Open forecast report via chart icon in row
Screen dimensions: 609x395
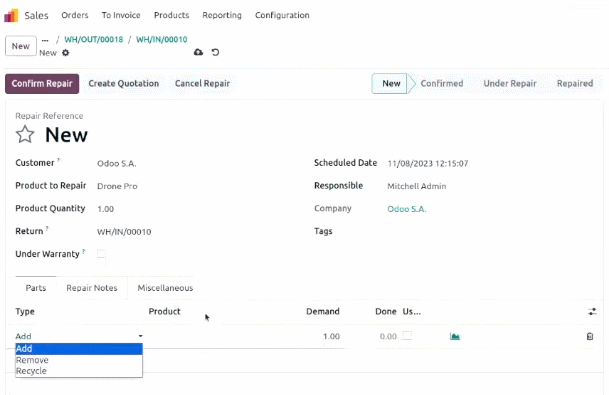(455, 336)
